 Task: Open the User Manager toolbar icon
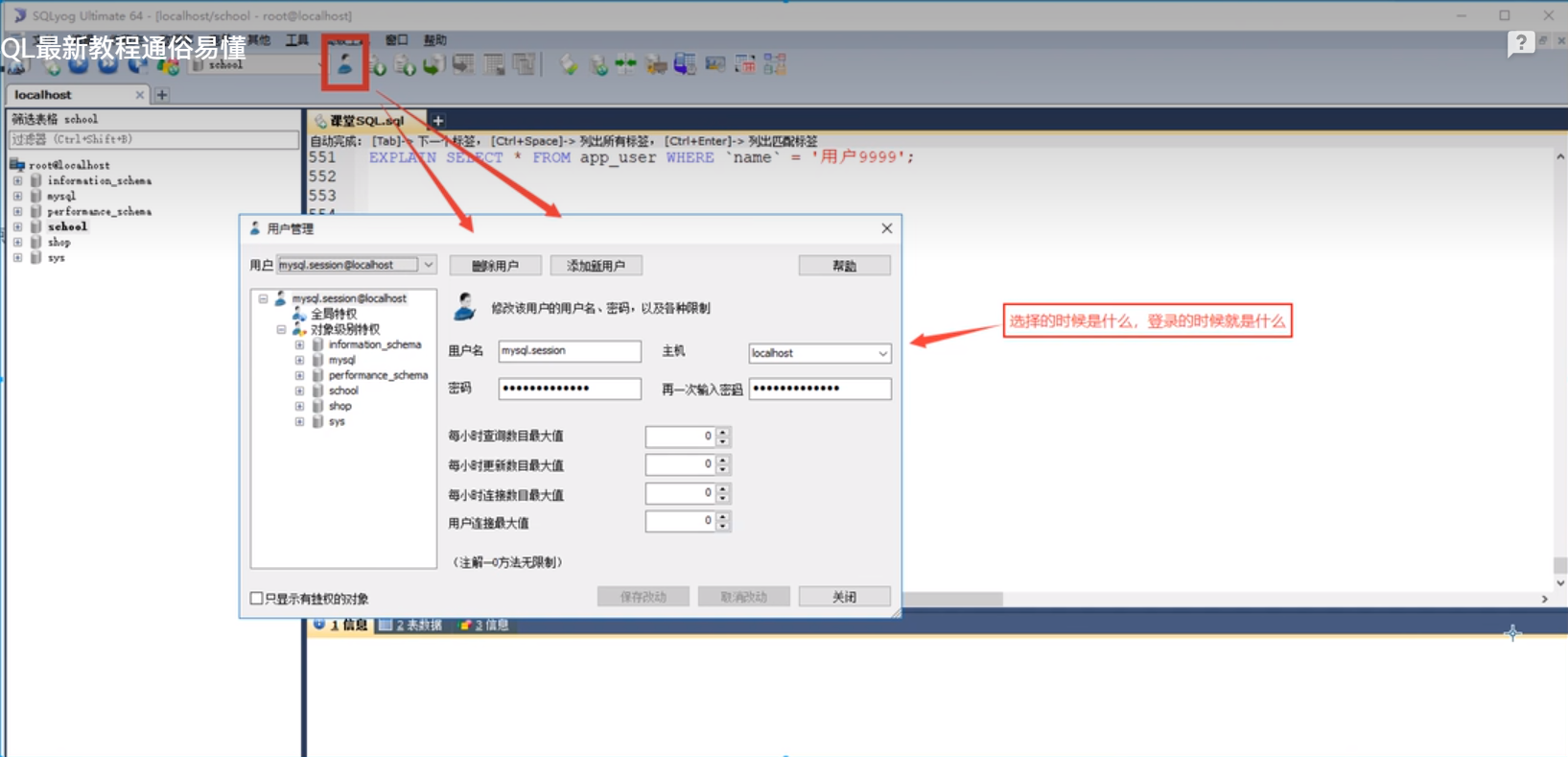(x=344, y=64)
